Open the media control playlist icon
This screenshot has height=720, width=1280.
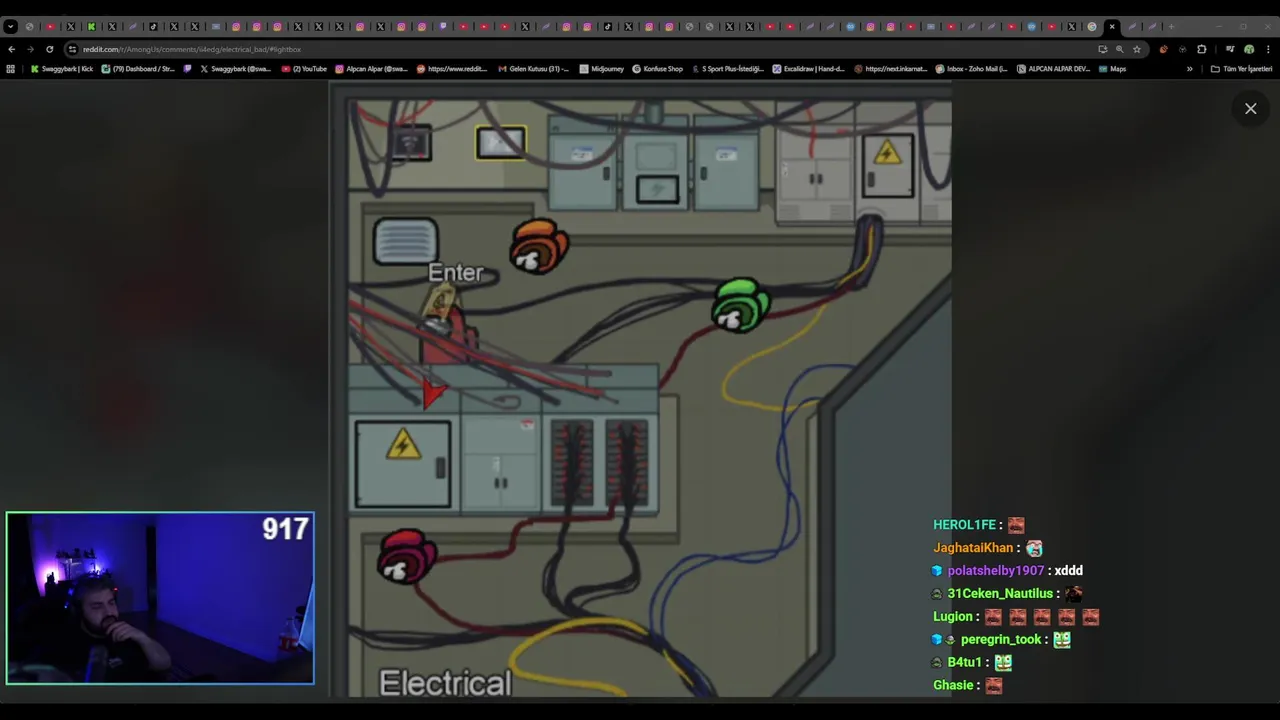coord(1230,49)
